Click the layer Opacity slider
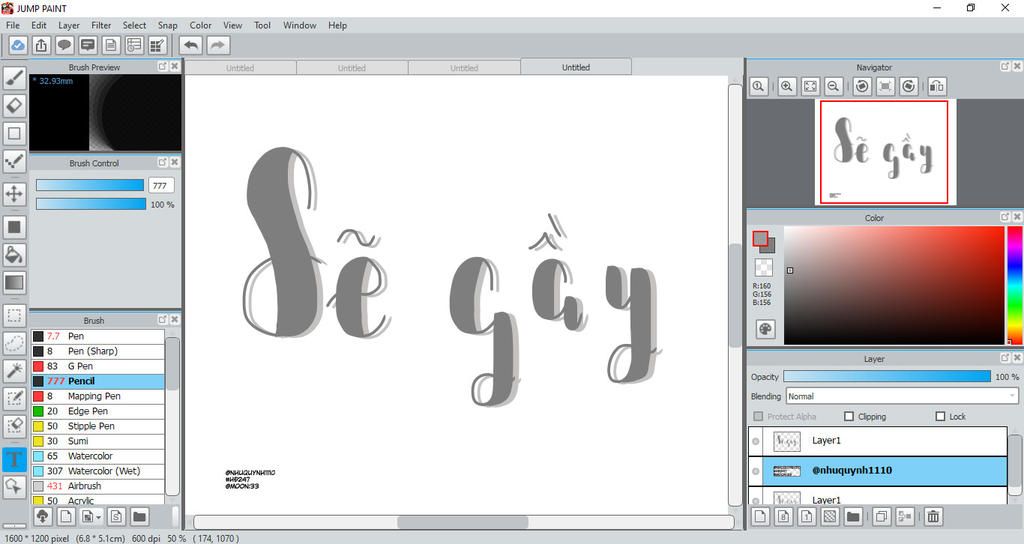This screenshot has height=544, width=1024. pos(887,376)
